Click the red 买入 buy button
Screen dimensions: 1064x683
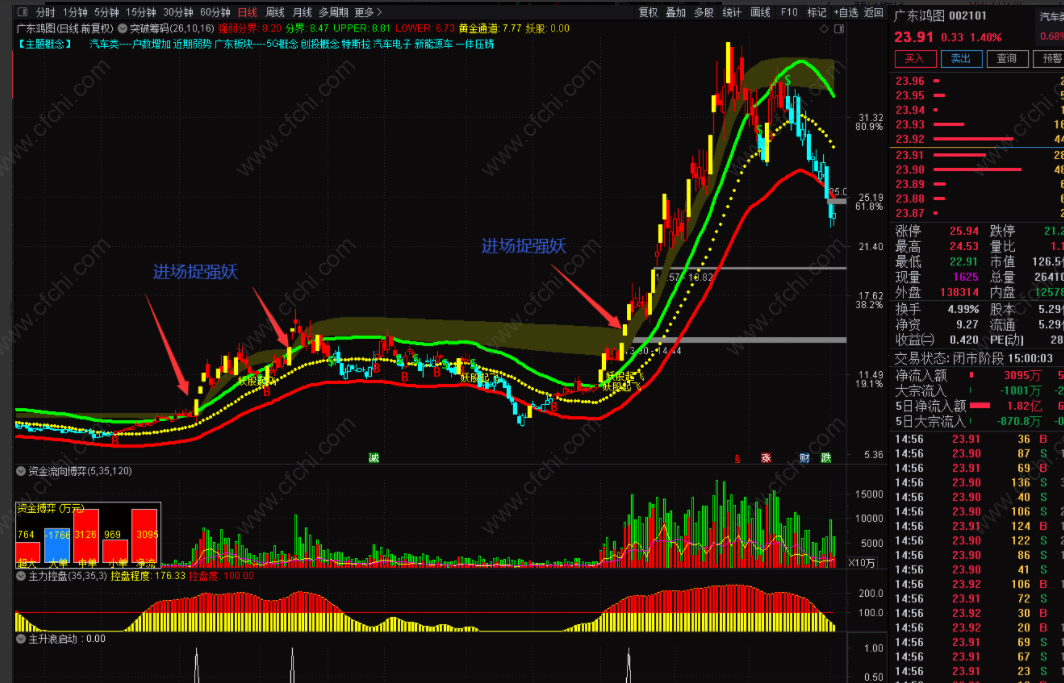click(x=913, y=59)
